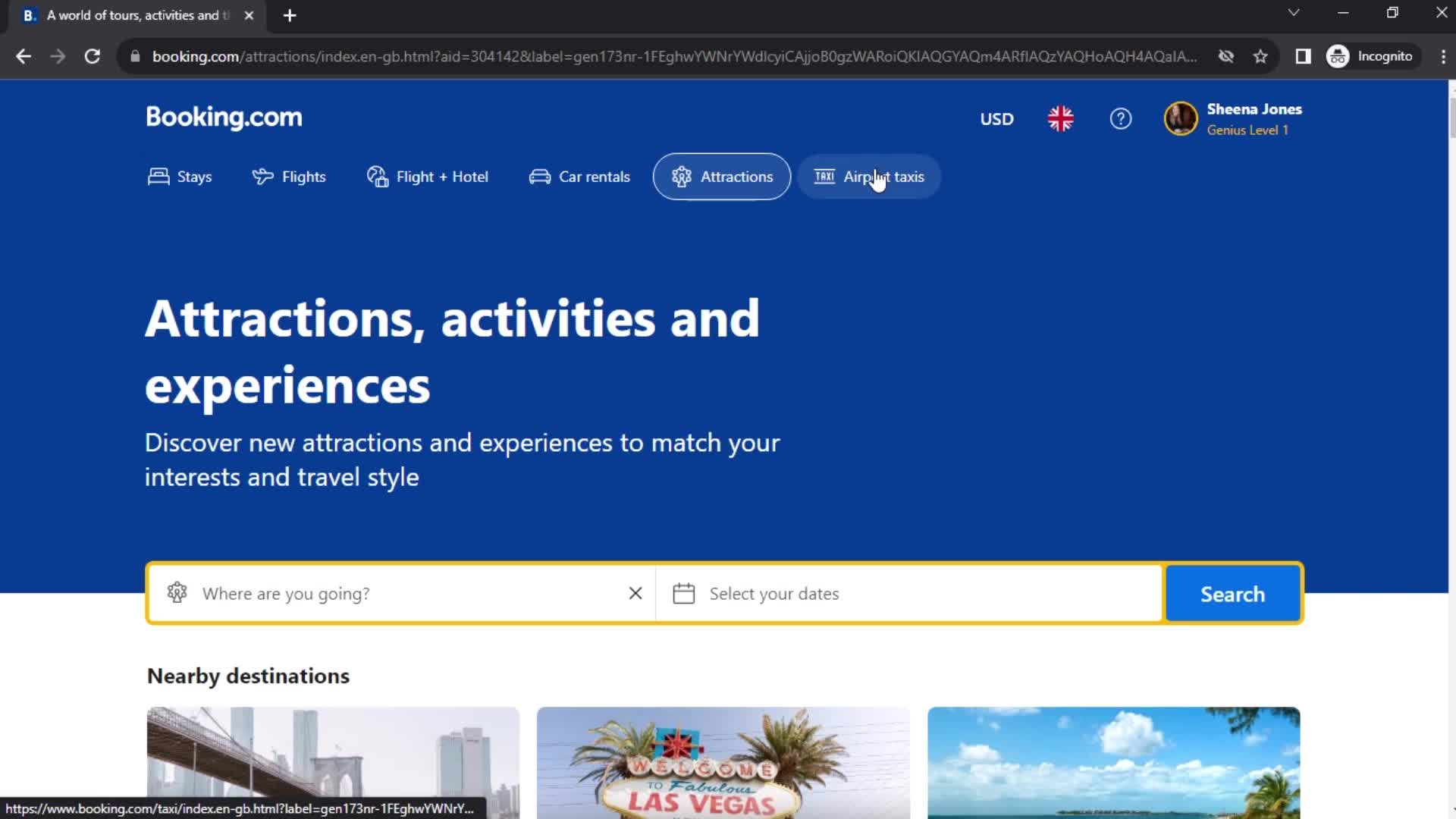Click the Booking.com logo
The height and width of the screenshot is (819, 1456).
[x=224, y=118]
